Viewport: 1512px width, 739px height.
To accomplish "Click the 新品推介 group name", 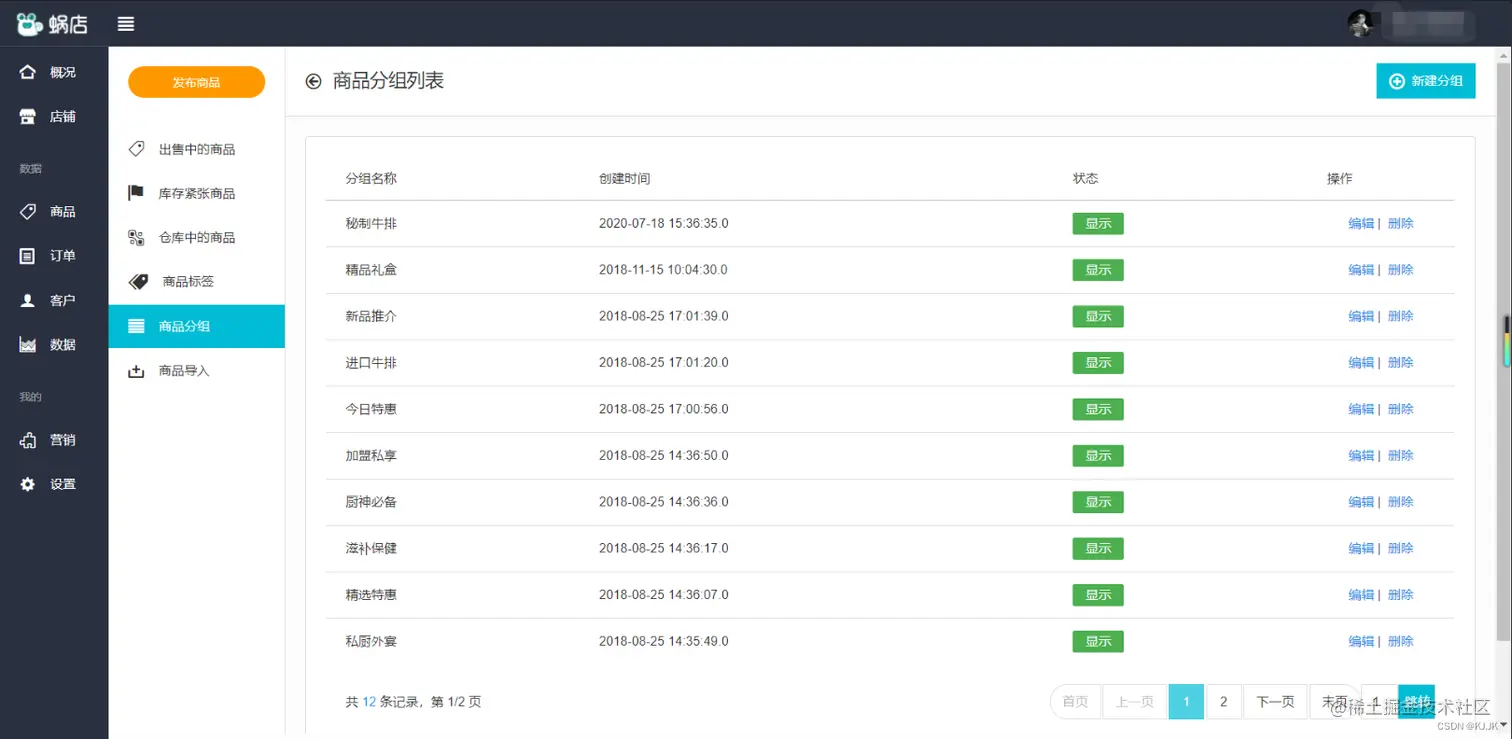I will click(371, 316).
